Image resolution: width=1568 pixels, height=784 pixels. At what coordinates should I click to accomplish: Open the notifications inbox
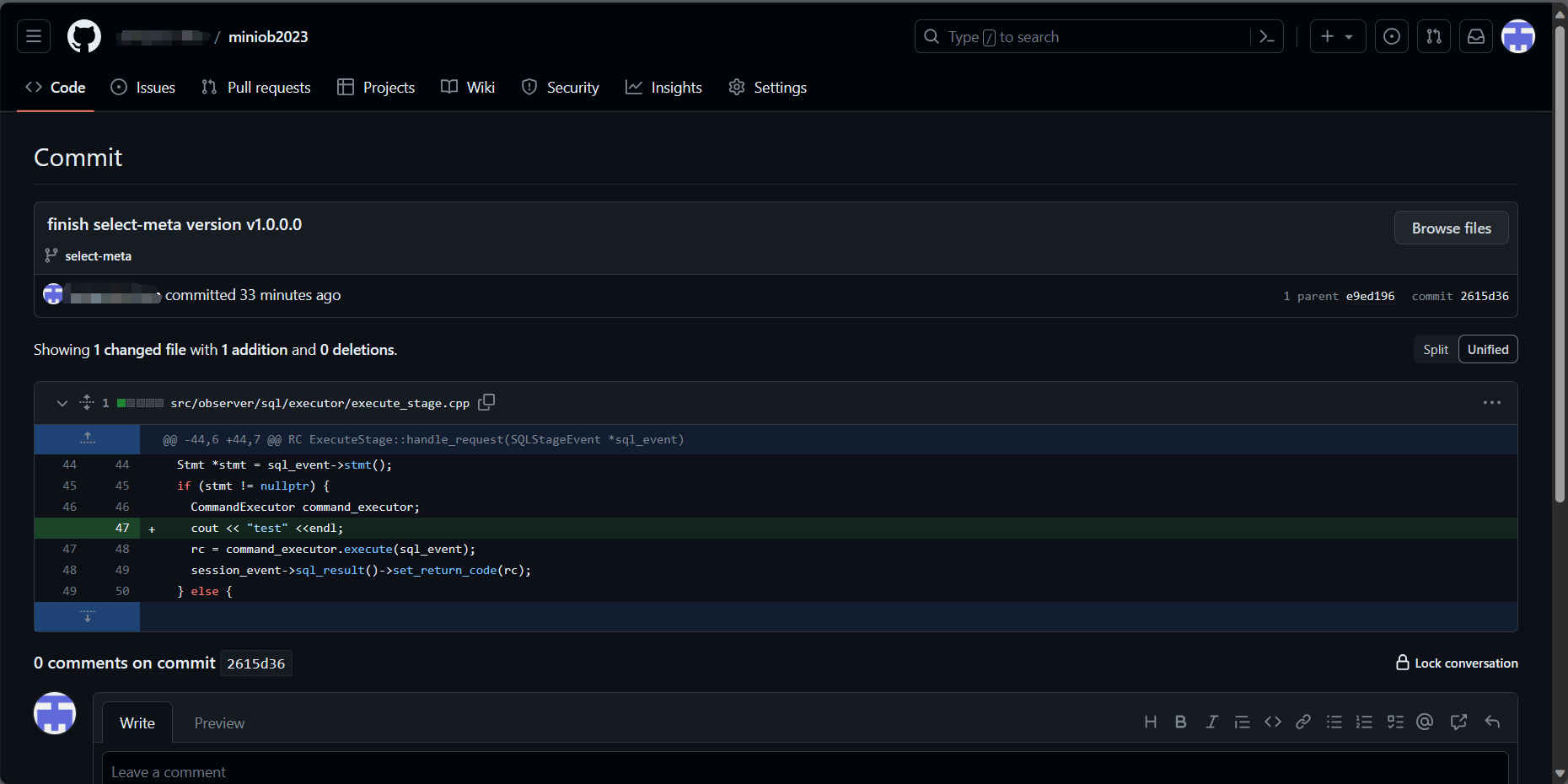(1476, 36)
